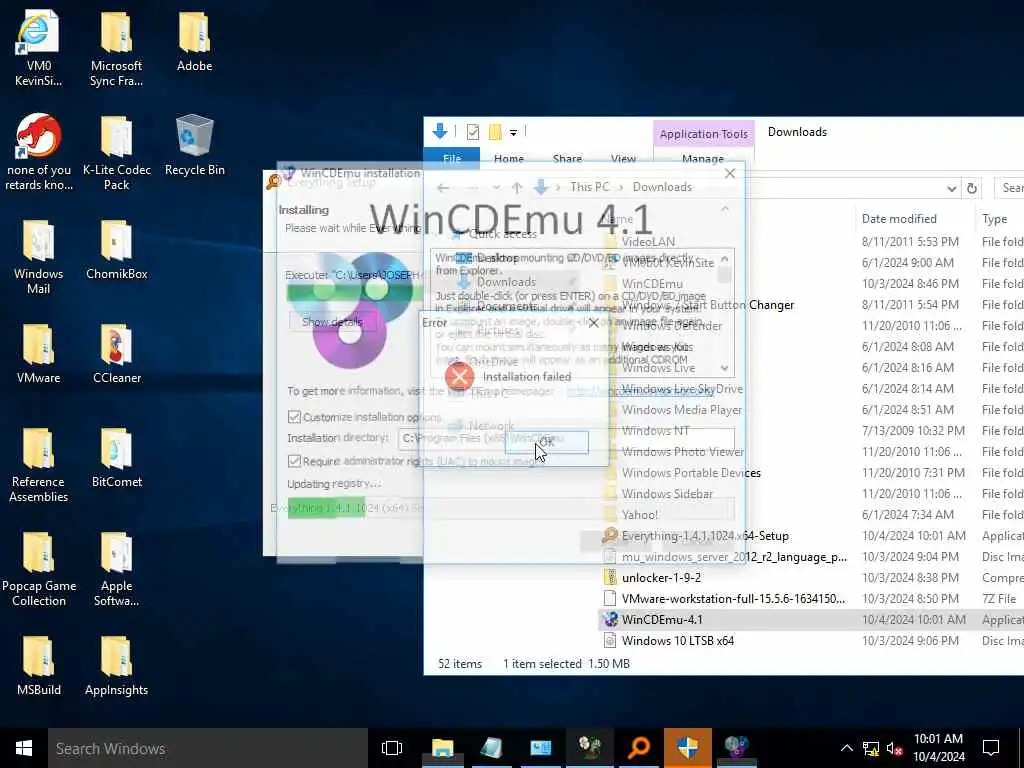Click WinCDEmu-4.1 file's disc icon

coord(610,620)
